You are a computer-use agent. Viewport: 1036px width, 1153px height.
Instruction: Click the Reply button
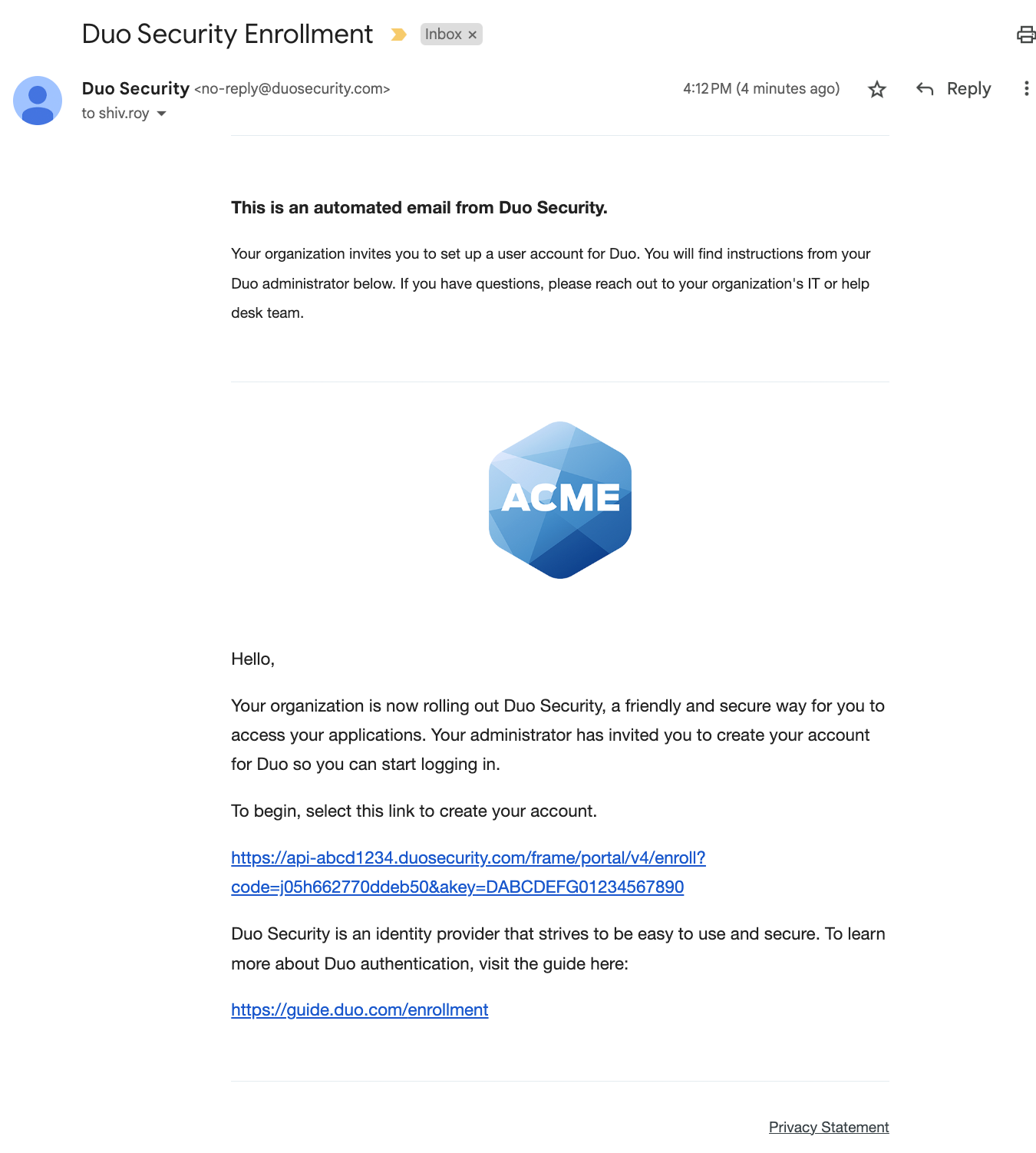pos(968,89)
